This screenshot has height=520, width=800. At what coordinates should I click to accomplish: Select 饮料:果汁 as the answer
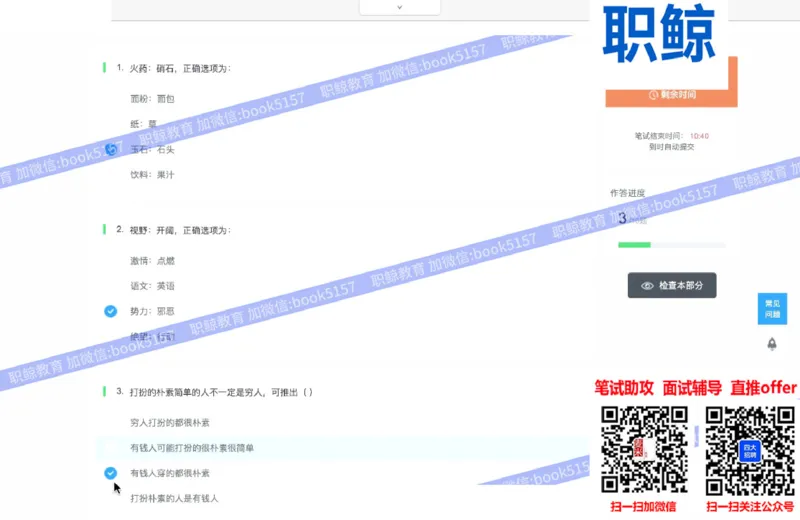pyautogui.click(x=152, y=175)
